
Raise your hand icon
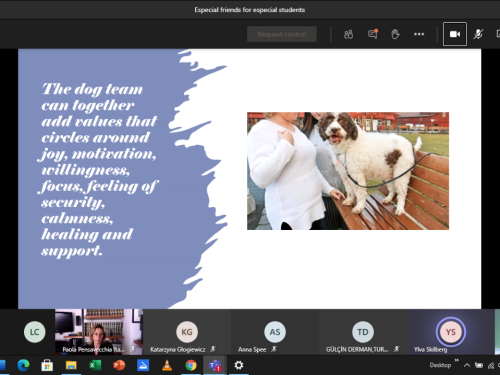[395, 34]
